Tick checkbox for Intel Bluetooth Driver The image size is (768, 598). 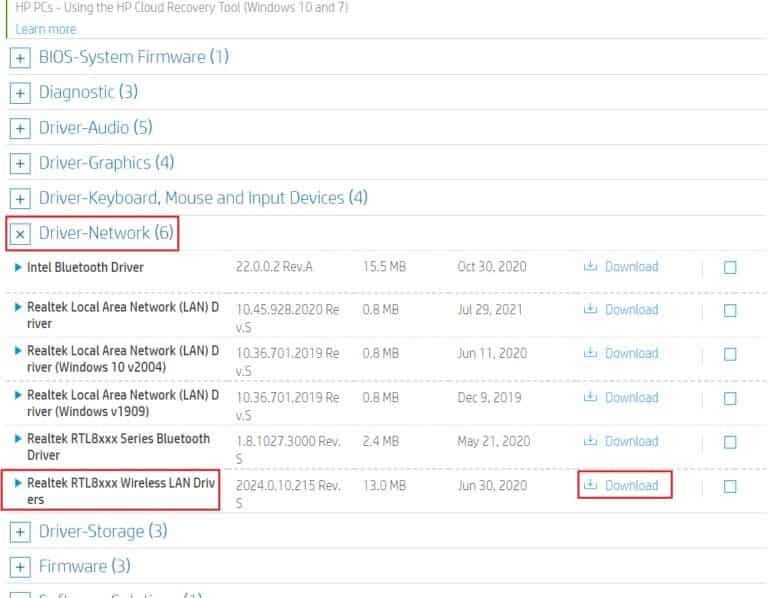(x=730, y=267)
